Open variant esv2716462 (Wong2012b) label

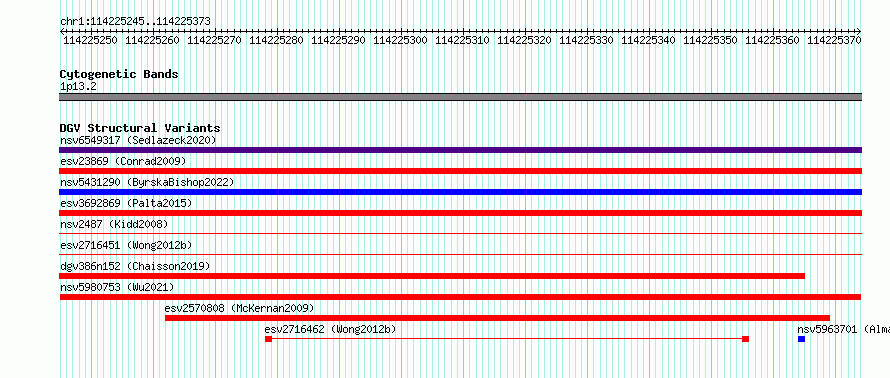click(x=330, y=329)
